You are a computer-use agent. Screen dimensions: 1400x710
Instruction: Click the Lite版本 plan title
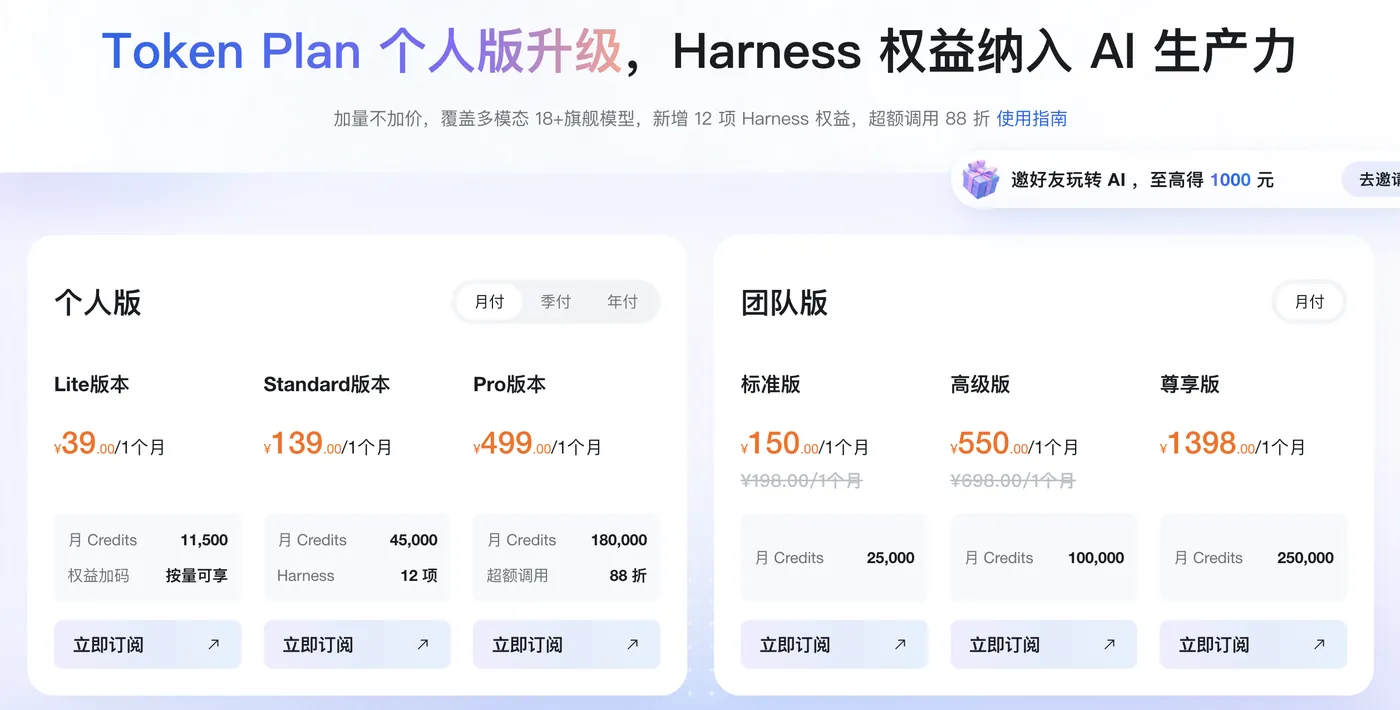point(92,385)
